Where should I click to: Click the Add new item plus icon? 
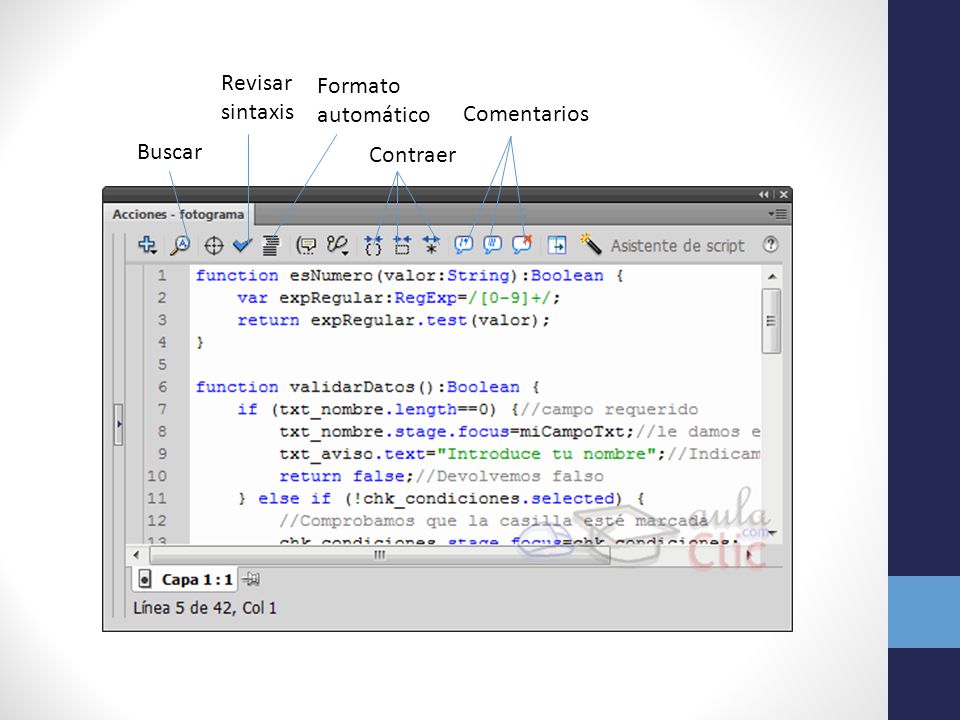point(147,245)
